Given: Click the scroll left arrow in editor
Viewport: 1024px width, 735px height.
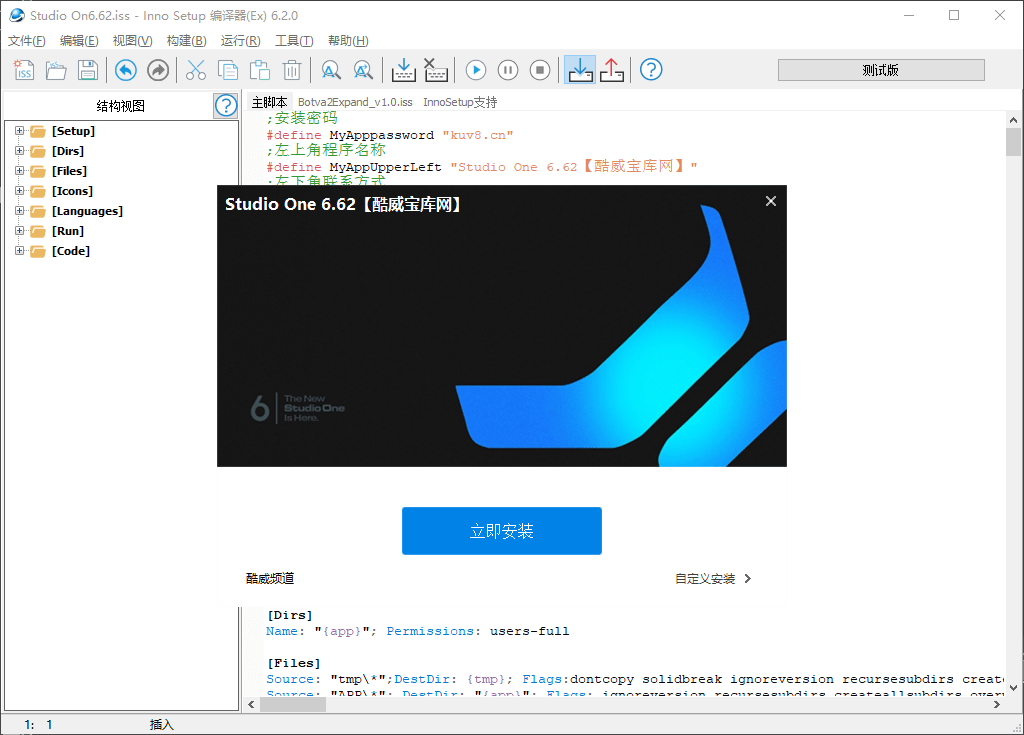Looking at the screenshot, I should (251, 704).
